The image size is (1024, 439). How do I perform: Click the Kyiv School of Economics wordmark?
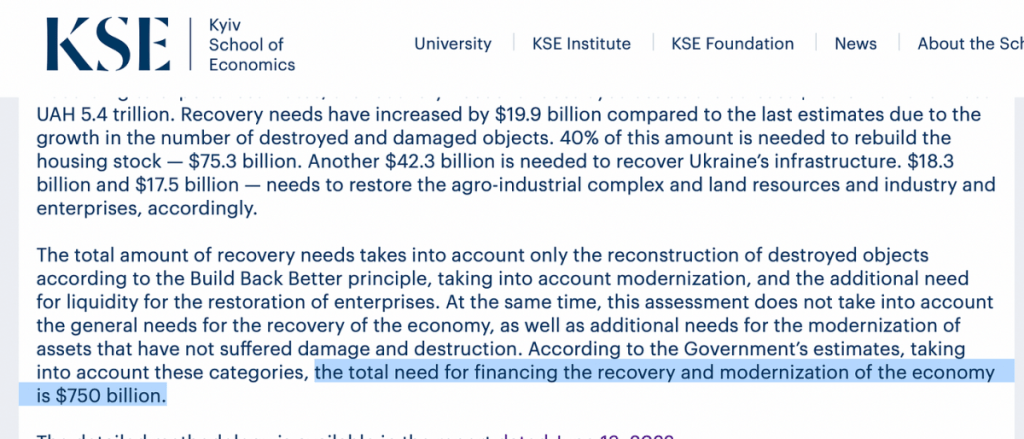251,44
